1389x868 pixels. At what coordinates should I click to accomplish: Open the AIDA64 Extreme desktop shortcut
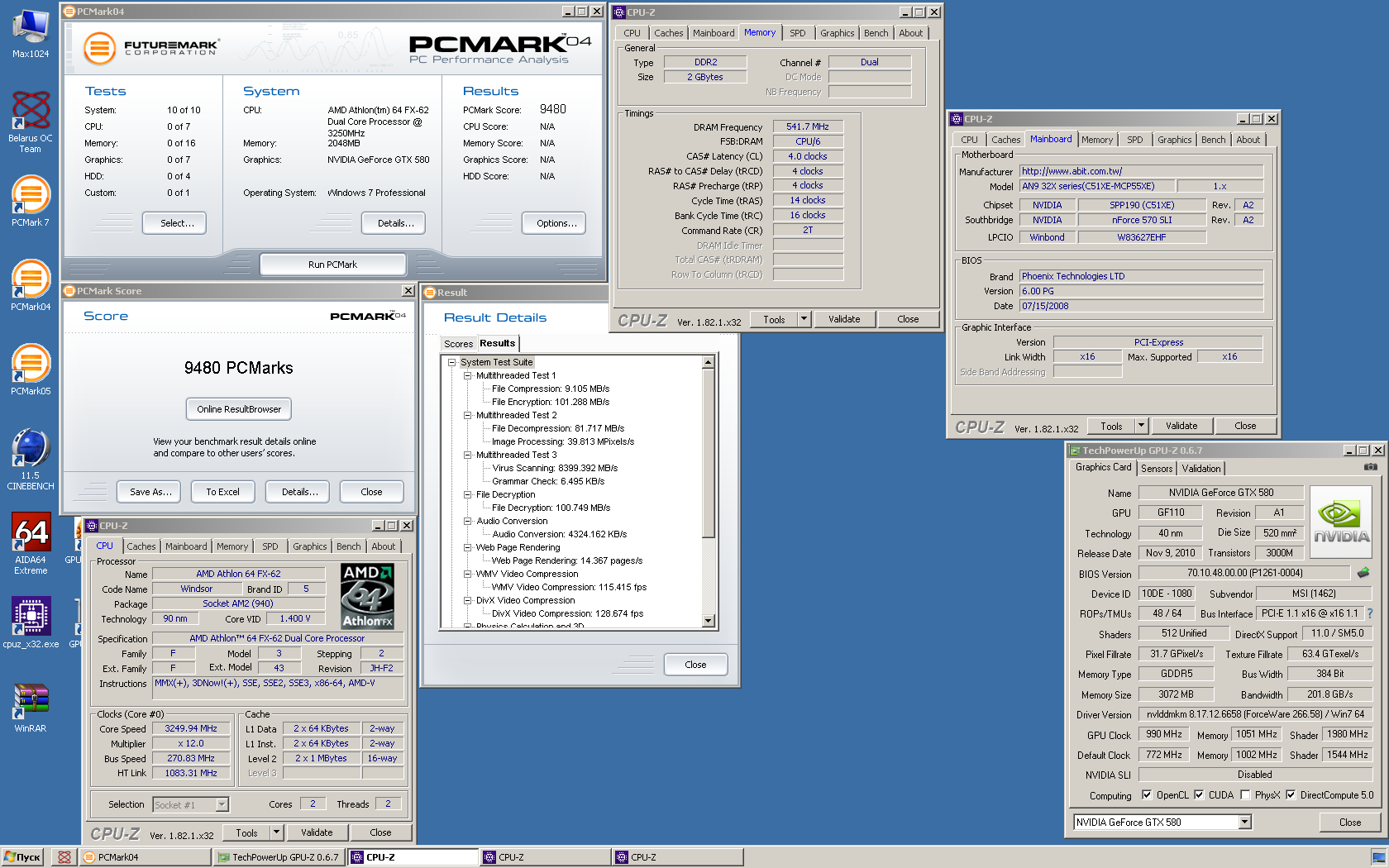31,543
